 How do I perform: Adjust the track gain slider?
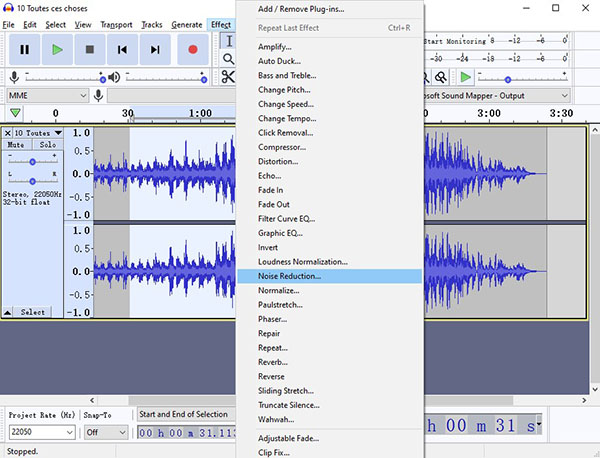click(33, 162)
